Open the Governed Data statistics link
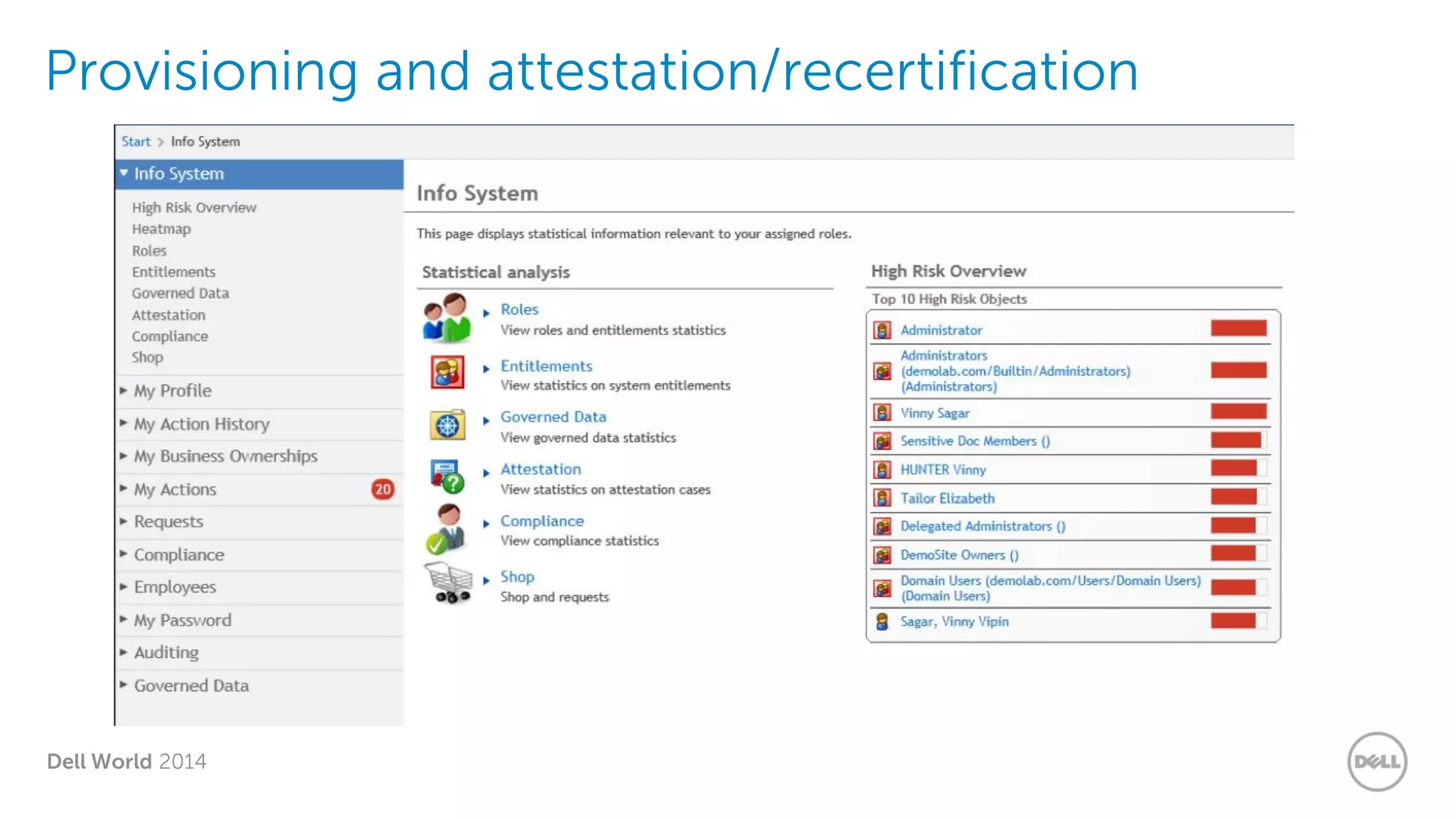This screenshot has width=1456, height=819. coord(553,417)
